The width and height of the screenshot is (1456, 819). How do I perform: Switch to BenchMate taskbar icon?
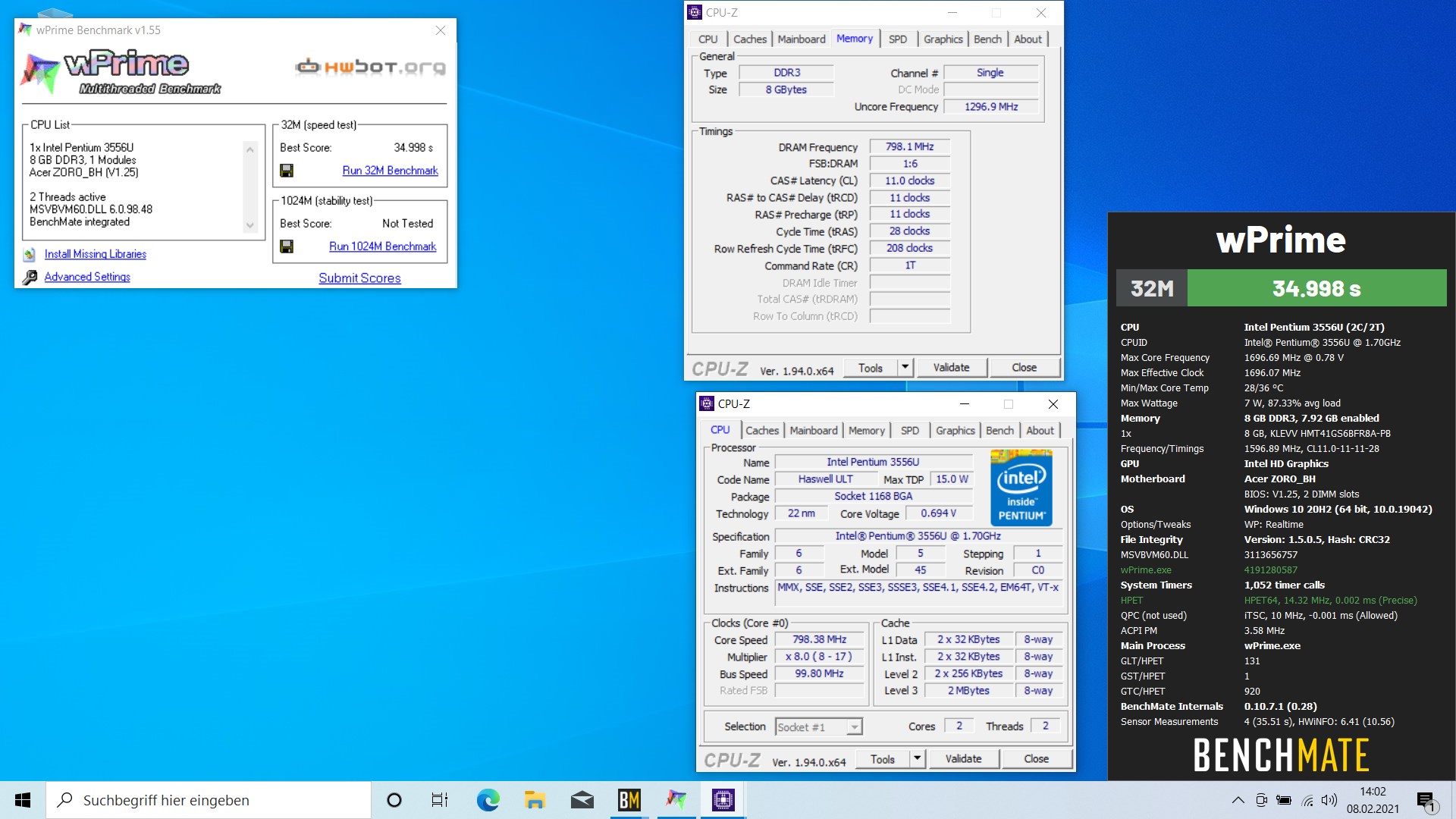tap(629, 800)
